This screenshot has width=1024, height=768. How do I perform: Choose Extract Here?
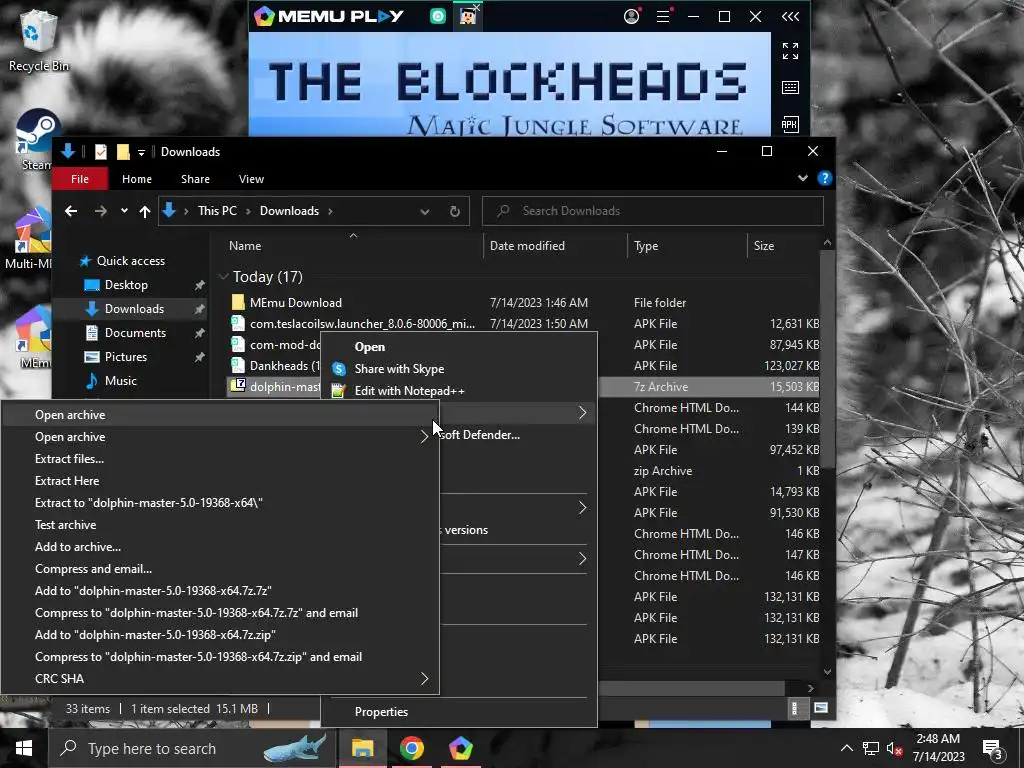(67, 481)
